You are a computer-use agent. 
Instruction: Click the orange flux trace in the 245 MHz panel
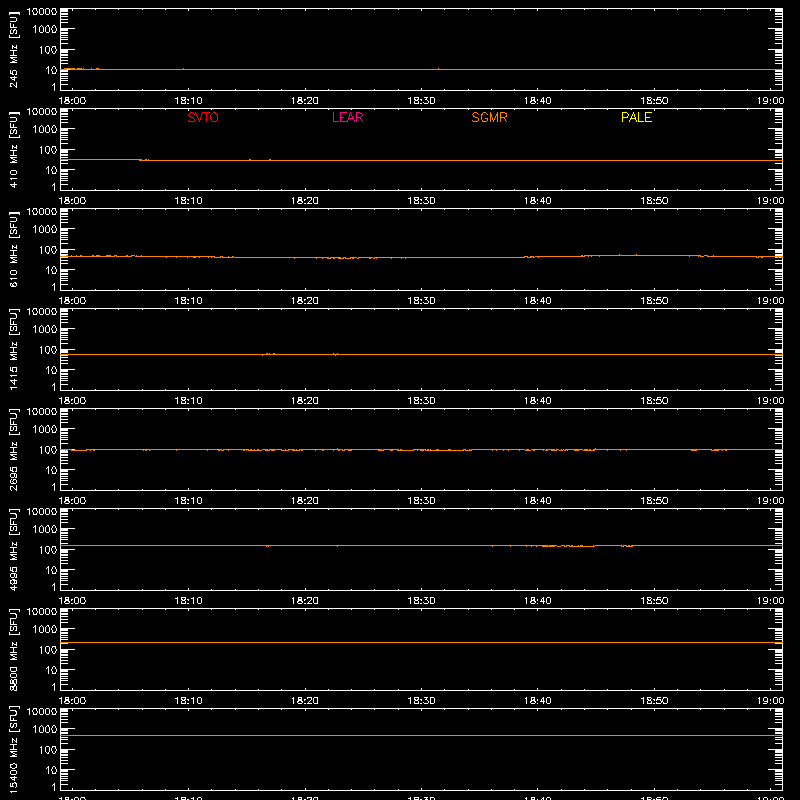[421, 69]
